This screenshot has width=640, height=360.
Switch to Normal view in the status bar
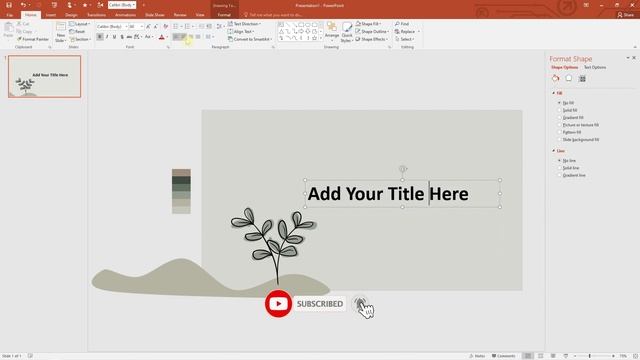(528, 356)
